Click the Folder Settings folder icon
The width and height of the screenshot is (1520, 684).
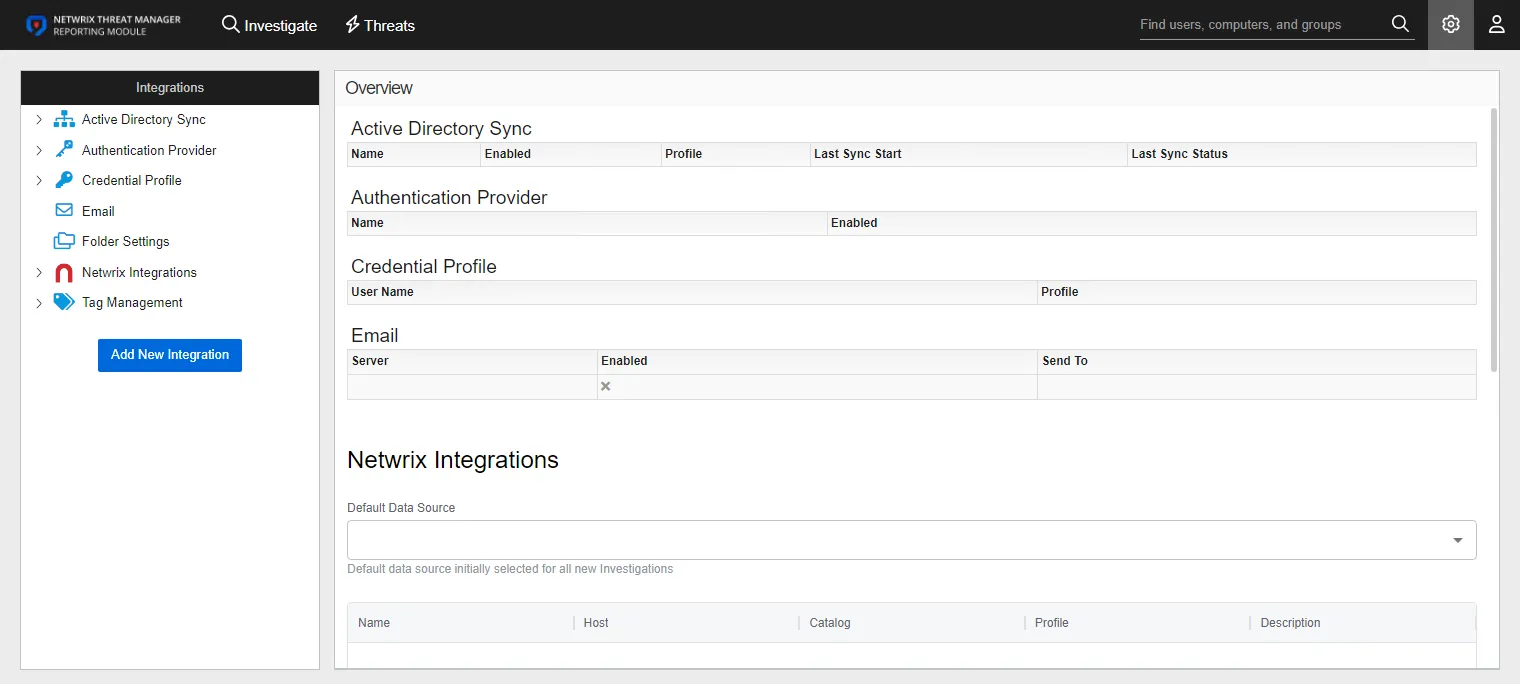64,241
